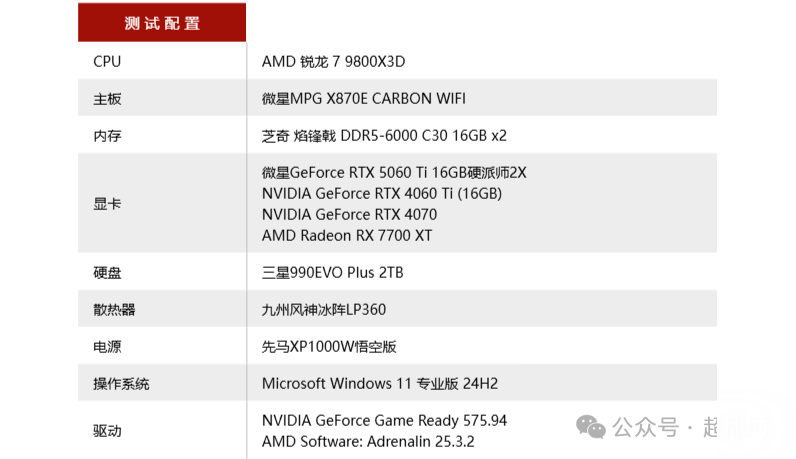Click 先马XP1000W悟空版 power supply entry
The width and height of the screenshot is (796, 459).
click(329, 347)
